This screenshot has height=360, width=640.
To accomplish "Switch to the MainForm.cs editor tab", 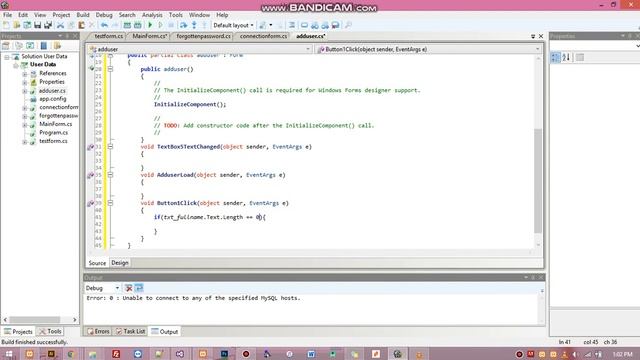I will (x=150, y=36).
